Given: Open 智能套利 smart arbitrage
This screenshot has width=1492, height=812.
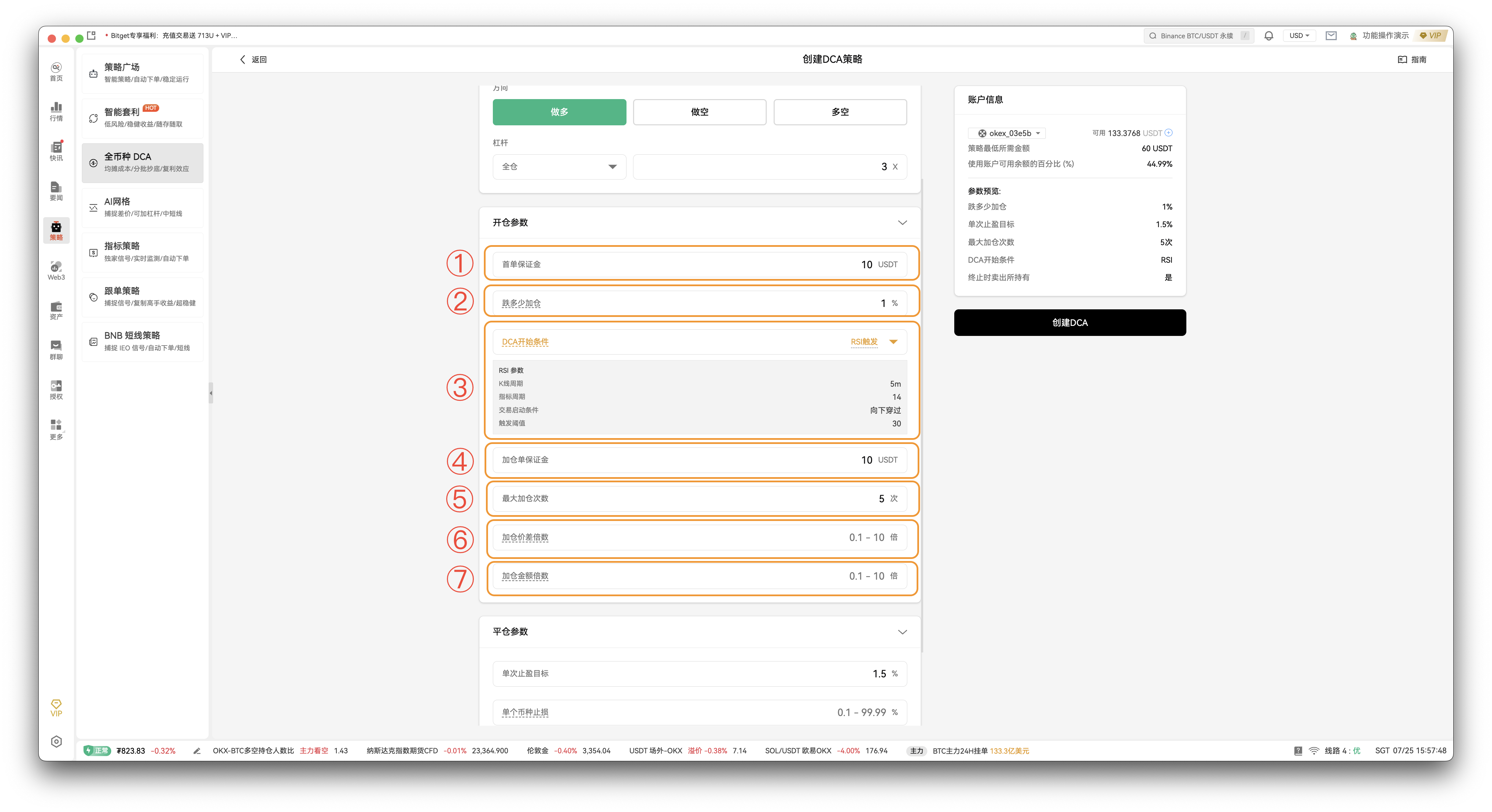Looking at the screenshot, I should [x=143, y=118].
